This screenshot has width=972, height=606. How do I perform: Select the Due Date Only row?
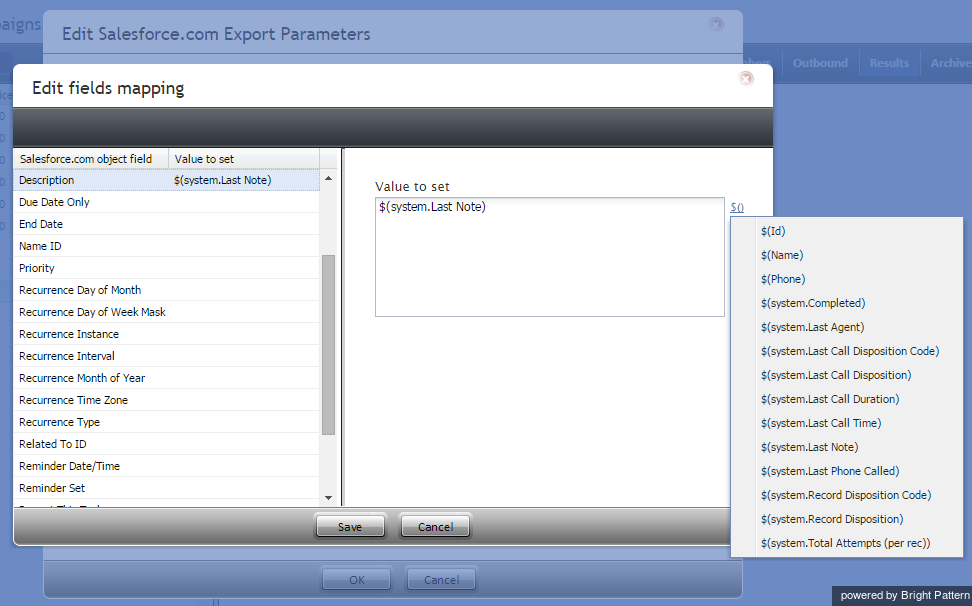[x=166, y=202]
